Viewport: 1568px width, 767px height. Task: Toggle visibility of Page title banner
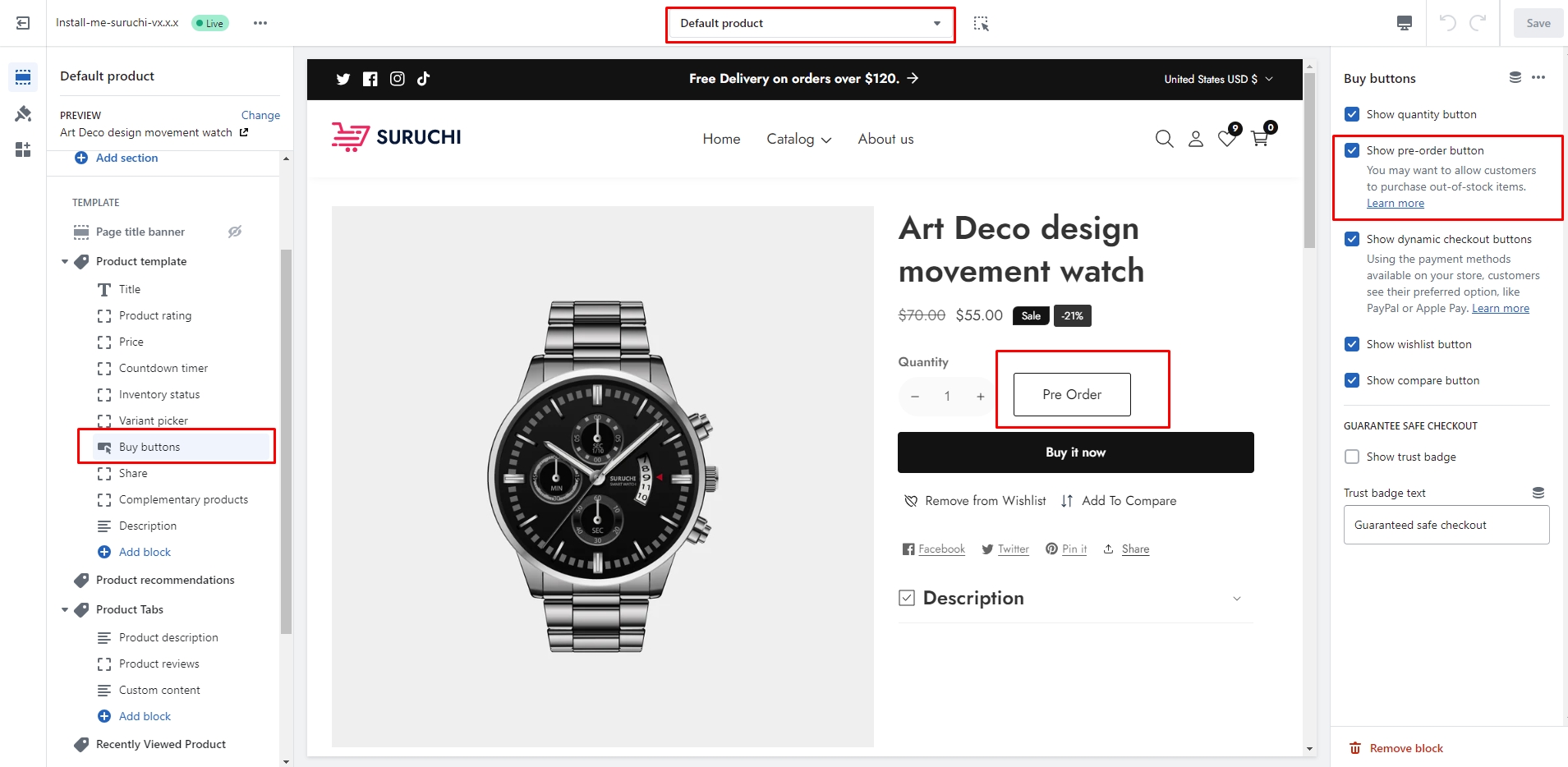tap(235, 232)
